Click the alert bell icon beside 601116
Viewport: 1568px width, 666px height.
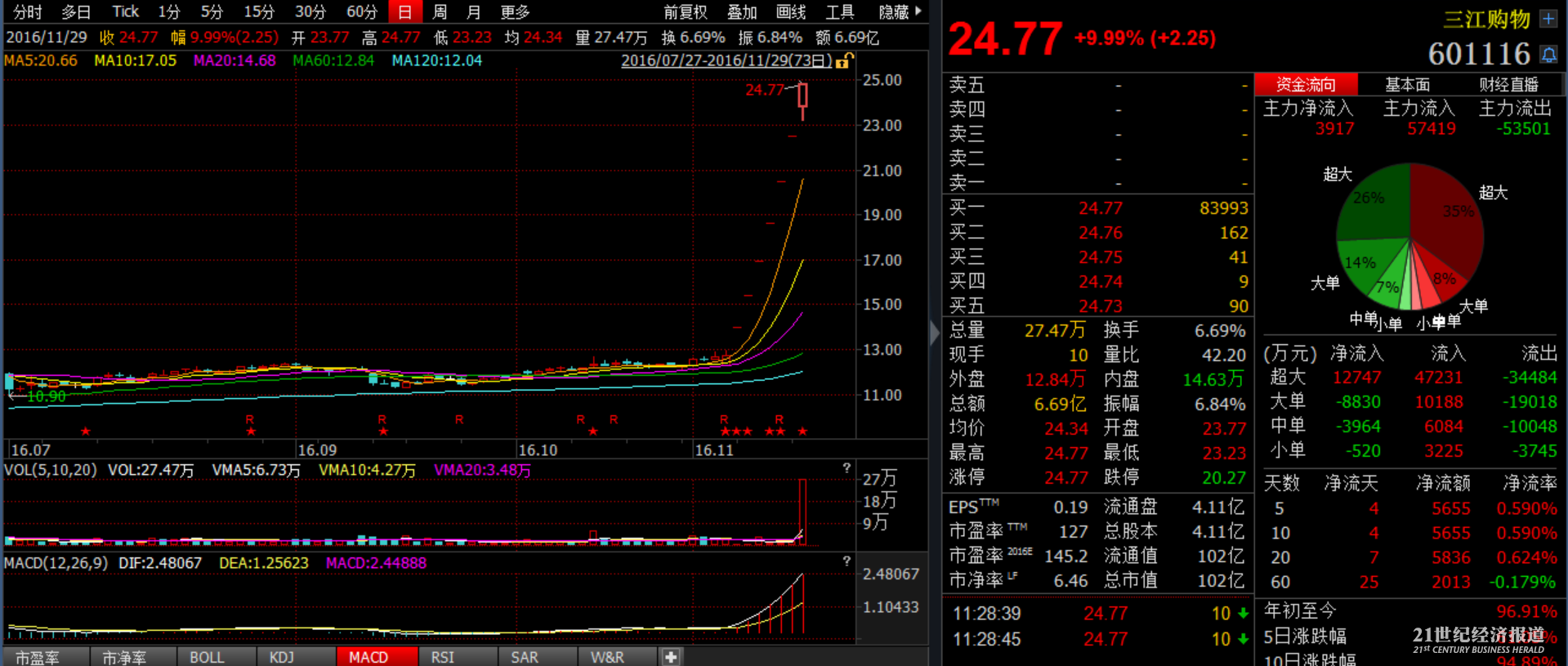(x=1548, y=55)
